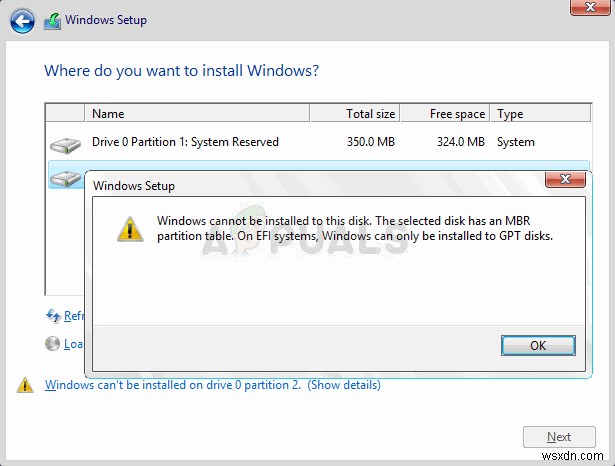Click the Load driver disc icon
The width and height of the screenshot is (615, 466).
(53, 344)
